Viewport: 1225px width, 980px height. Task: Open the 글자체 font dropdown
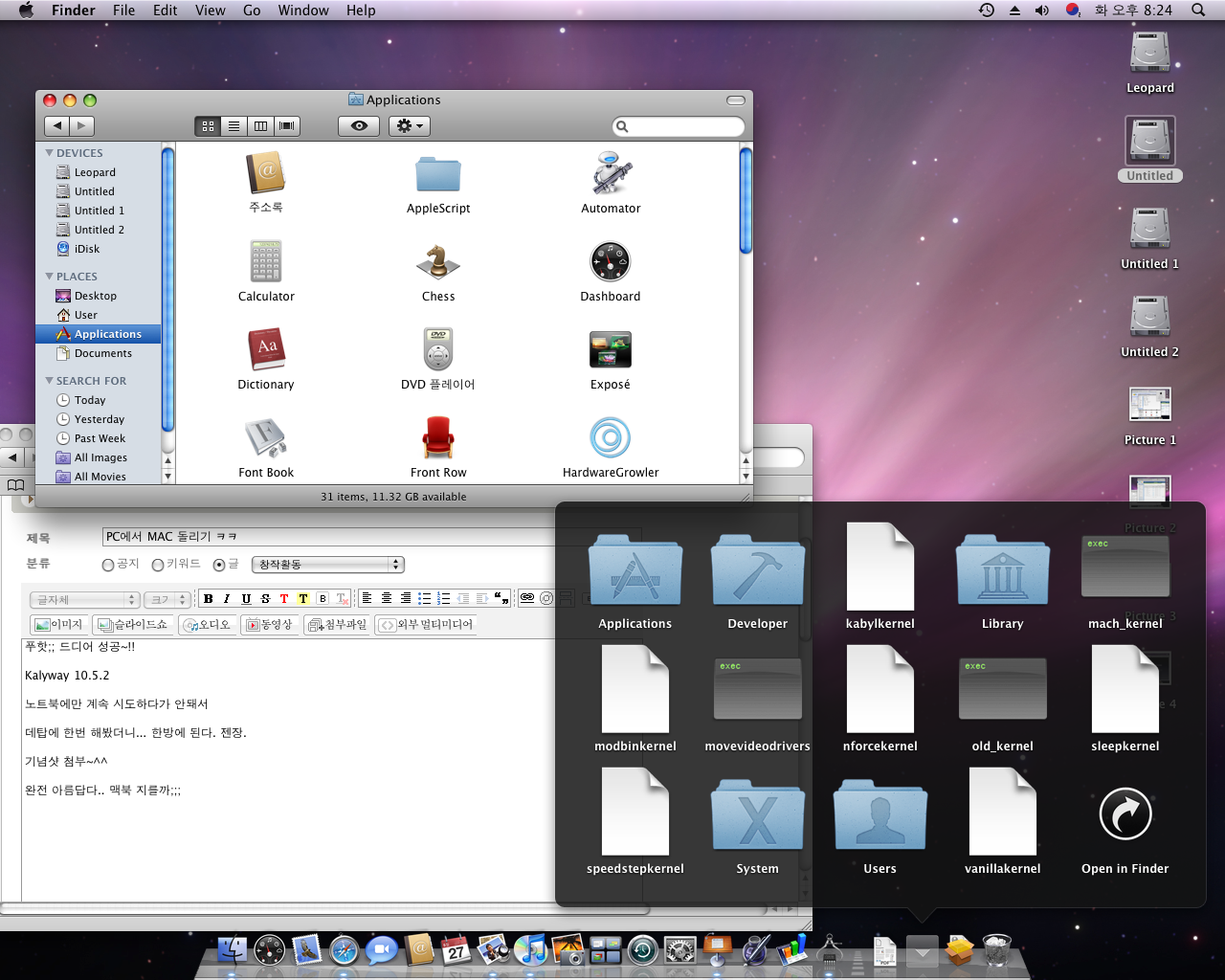click(85, 599)
